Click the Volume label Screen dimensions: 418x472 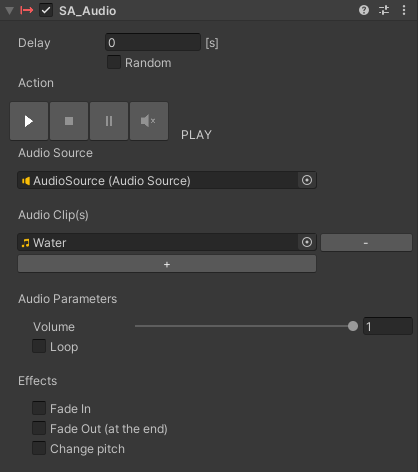click(54, 327)
